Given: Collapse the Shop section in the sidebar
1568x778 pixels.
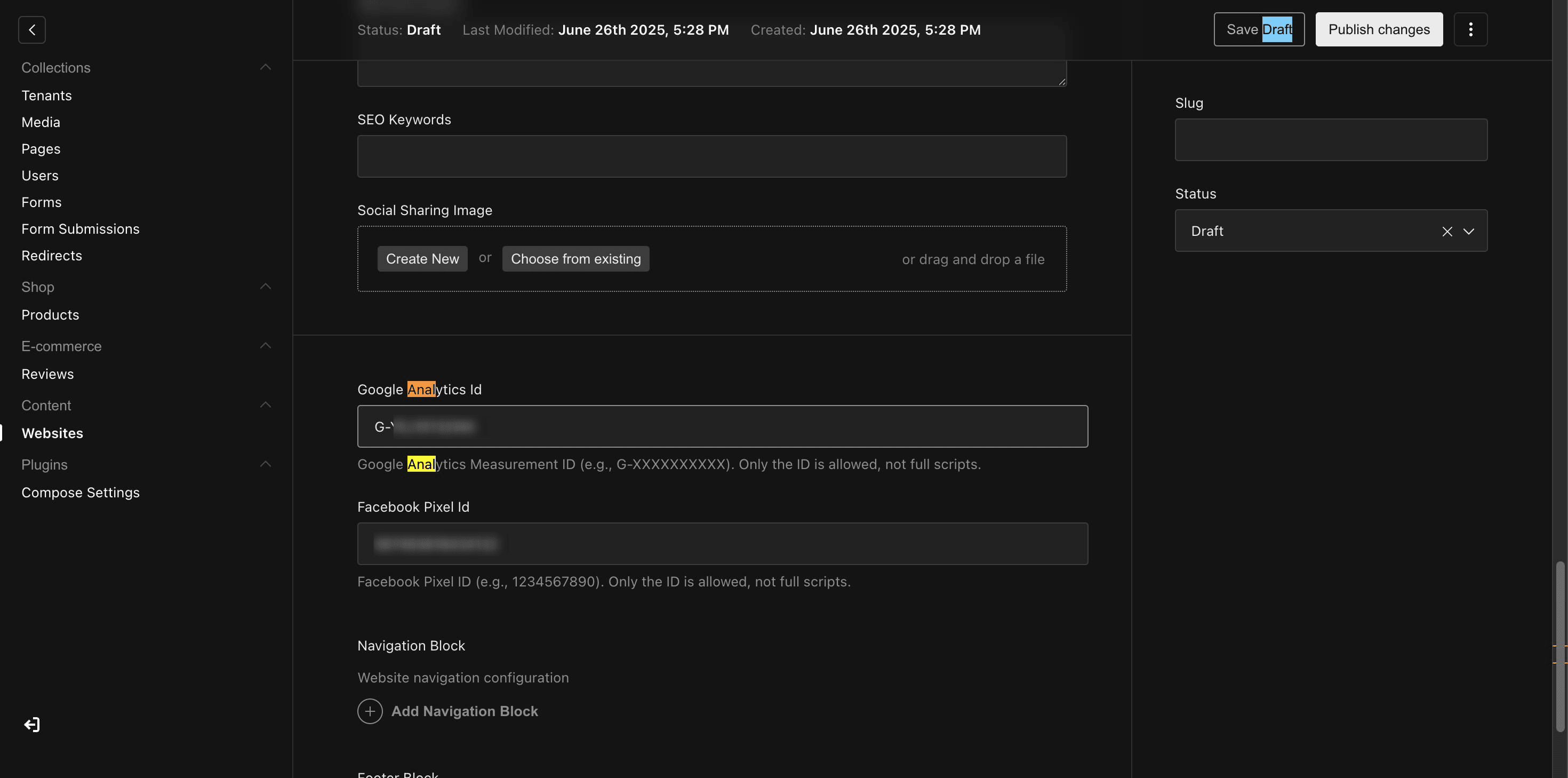Looking at the screenshot, I should point(266,287).
